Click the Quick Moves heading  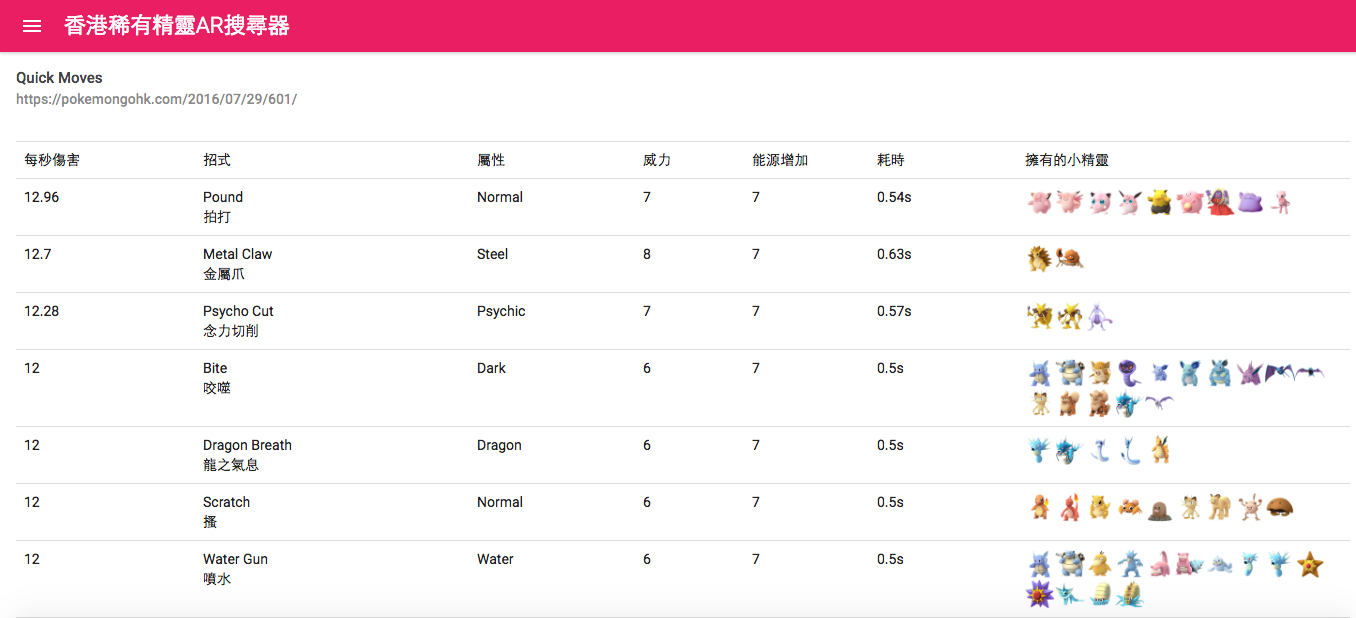coord(59,78)
